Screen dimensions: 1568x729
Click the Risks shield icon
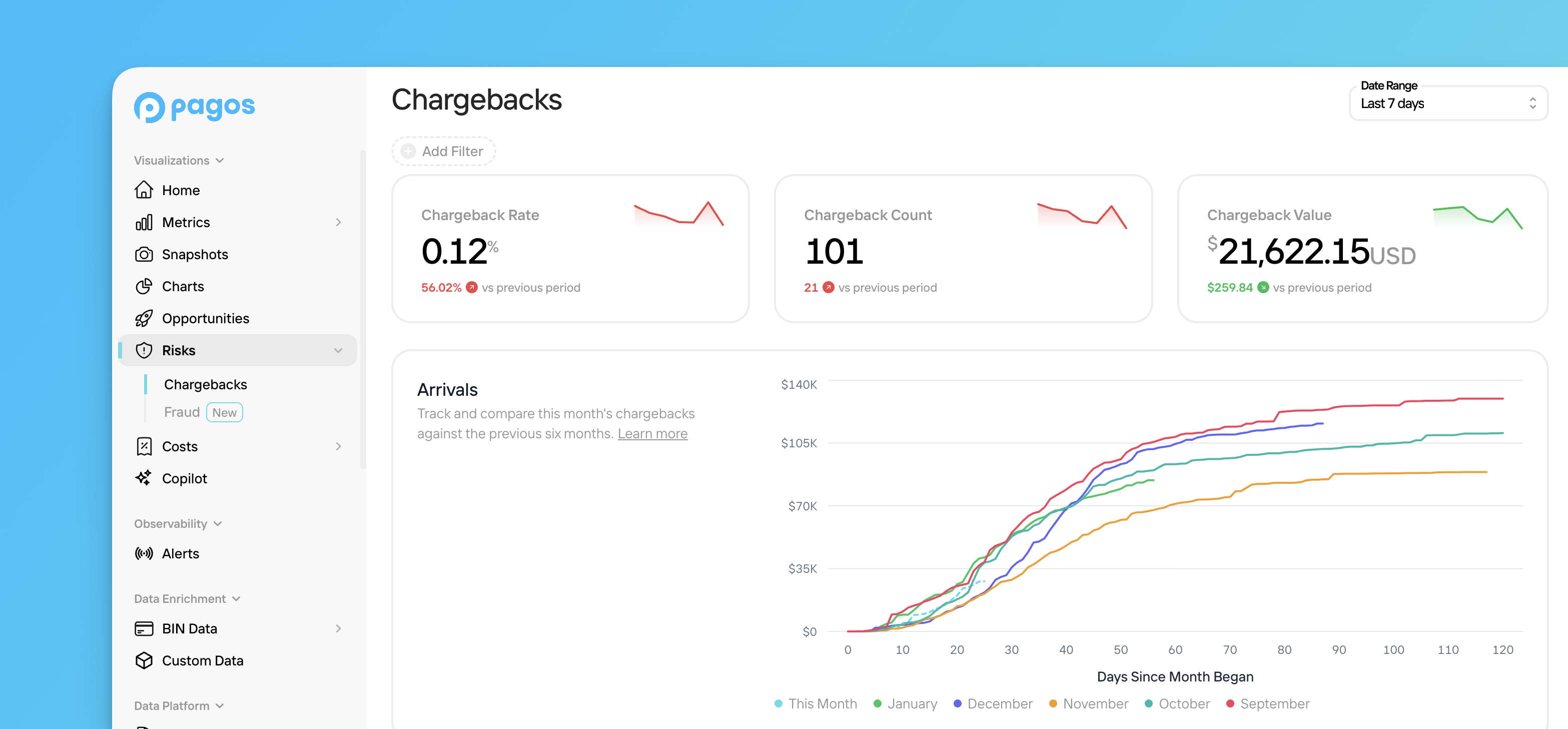144,351
